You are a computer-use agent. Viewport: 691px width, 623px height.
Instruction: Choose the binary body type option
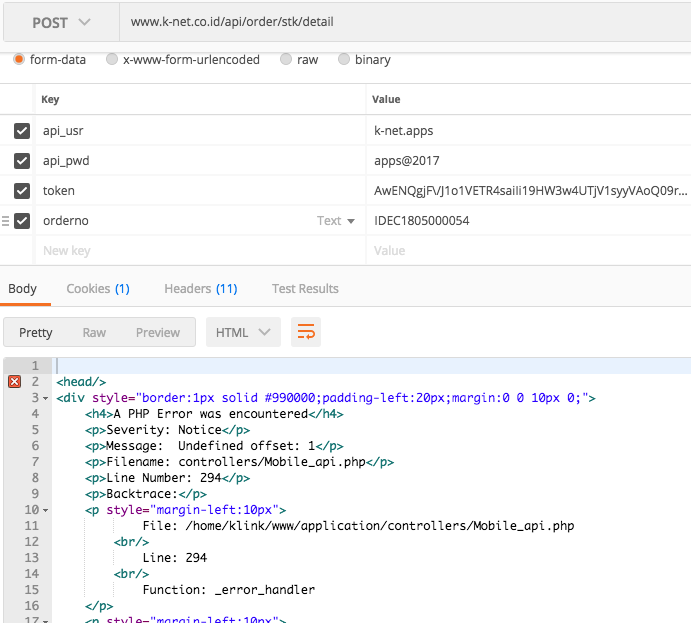344,60
